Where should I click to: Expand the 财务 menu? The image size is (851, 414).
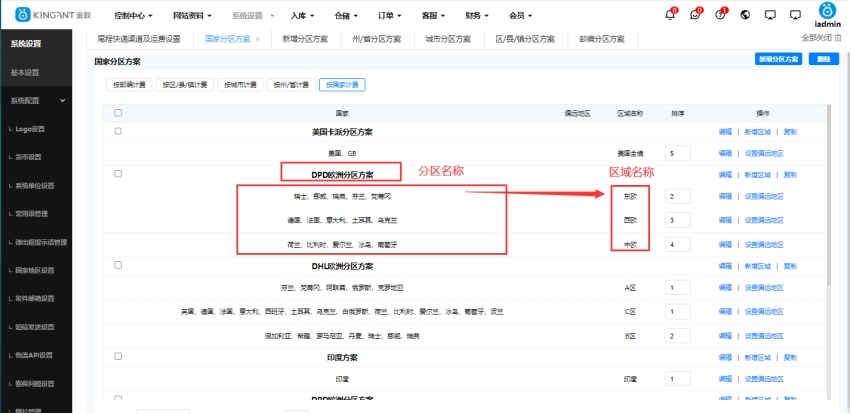477,16
